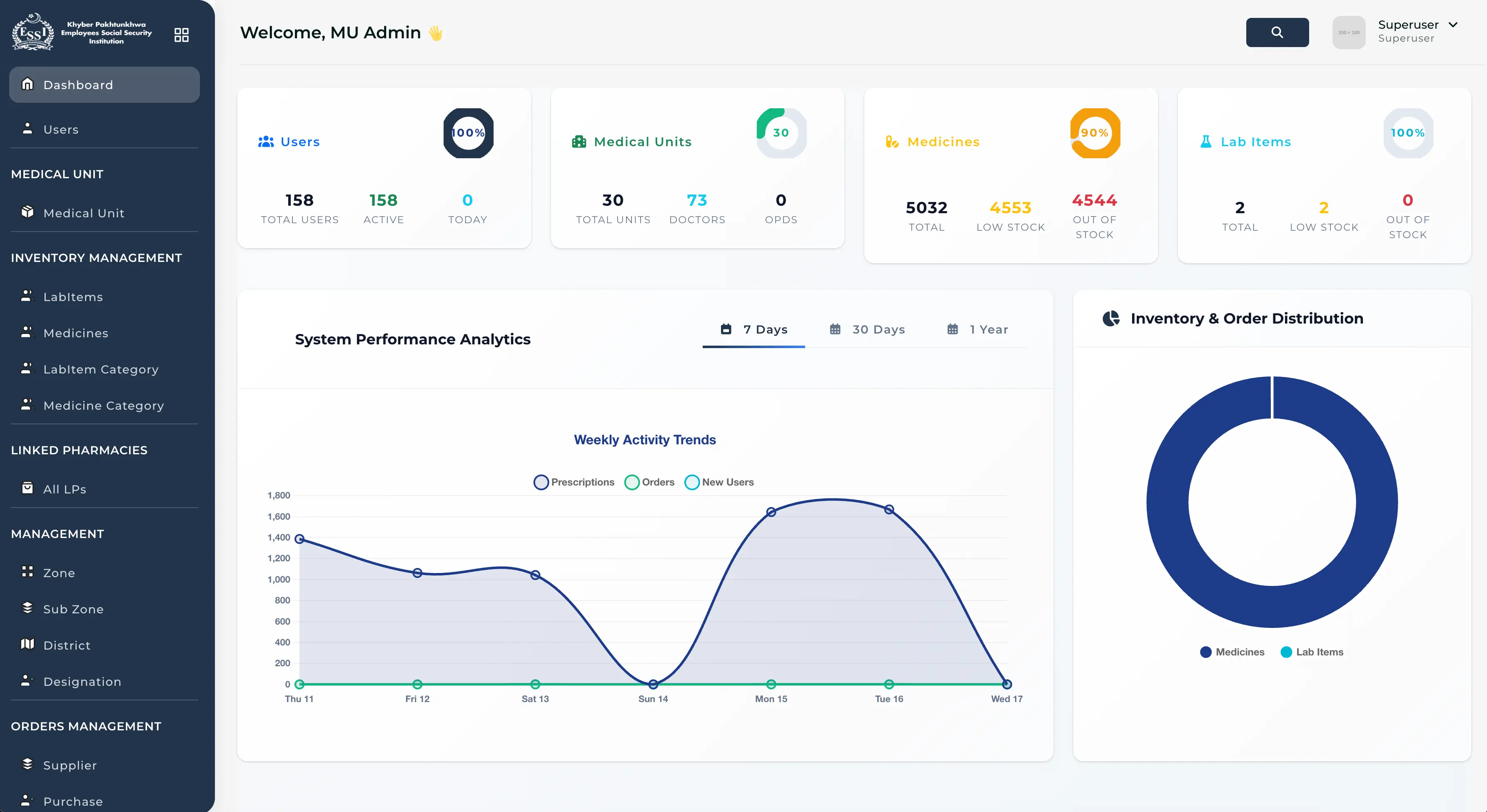Expand the Superuser account dropdown chevron
This screenshot has width=1487, height=812.
1453,25
